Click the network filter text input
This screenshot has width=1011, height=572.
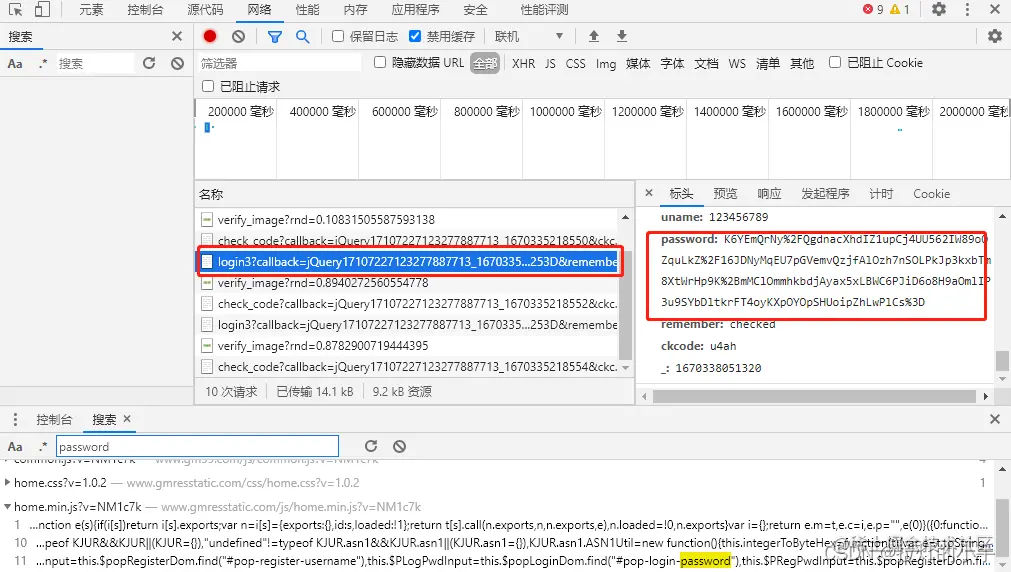279,63
